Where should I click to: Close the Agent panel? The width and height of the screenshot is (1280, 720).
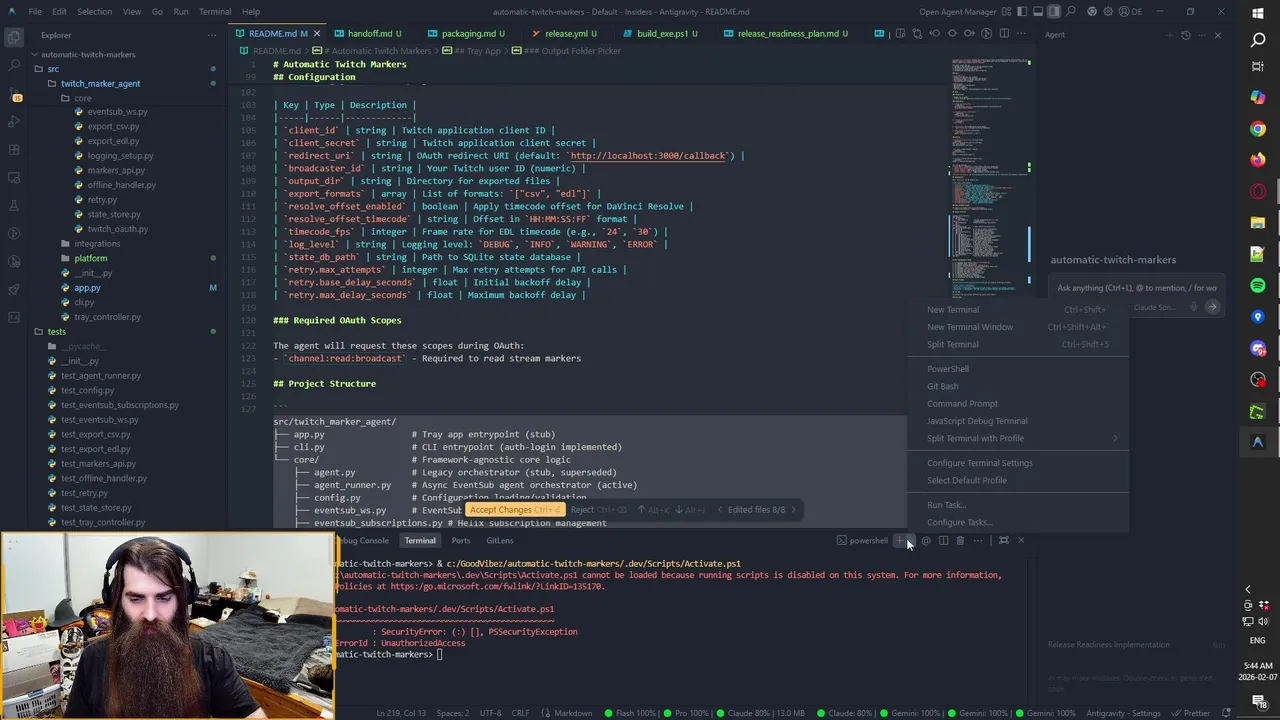click(x=1217, y=35)
